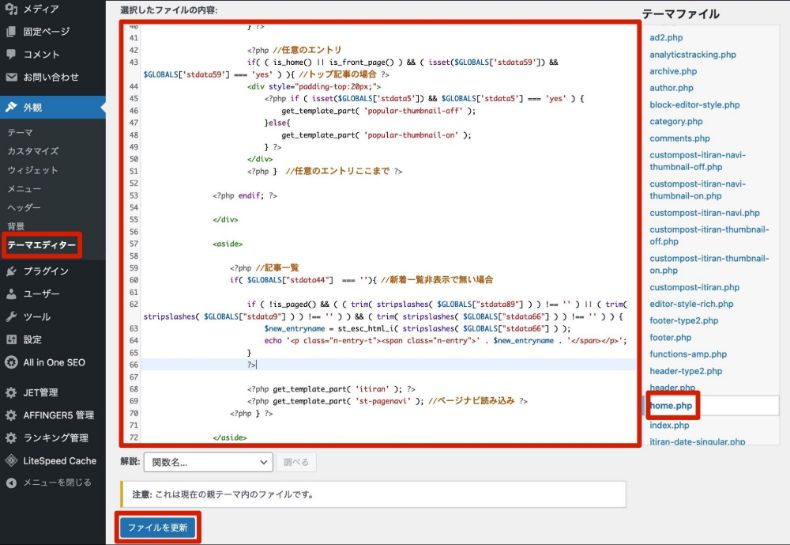Open category.php theme file
Viewport: 790px width, 545px height.
tap(676, 121)
